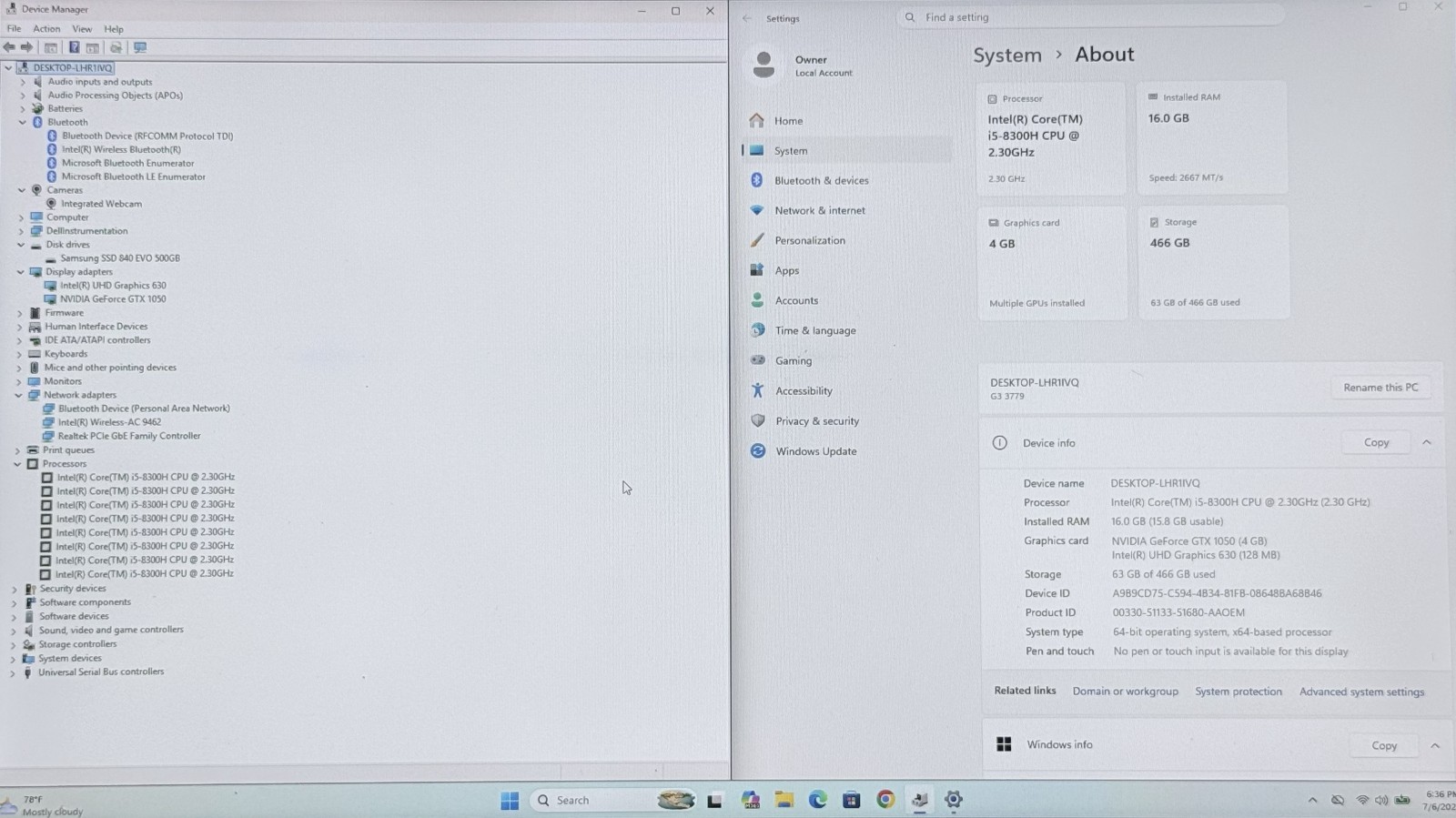Open File Explorer from the taskbar
This screenshot has width=1456, height=818.
[784, 800]
